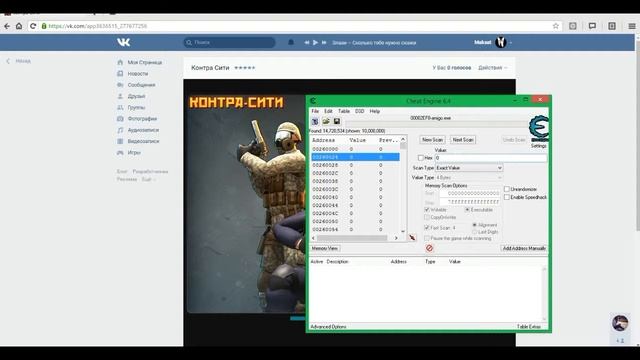
Task: Open the Table menu in Cheat Engine
Action: point(344,111)
